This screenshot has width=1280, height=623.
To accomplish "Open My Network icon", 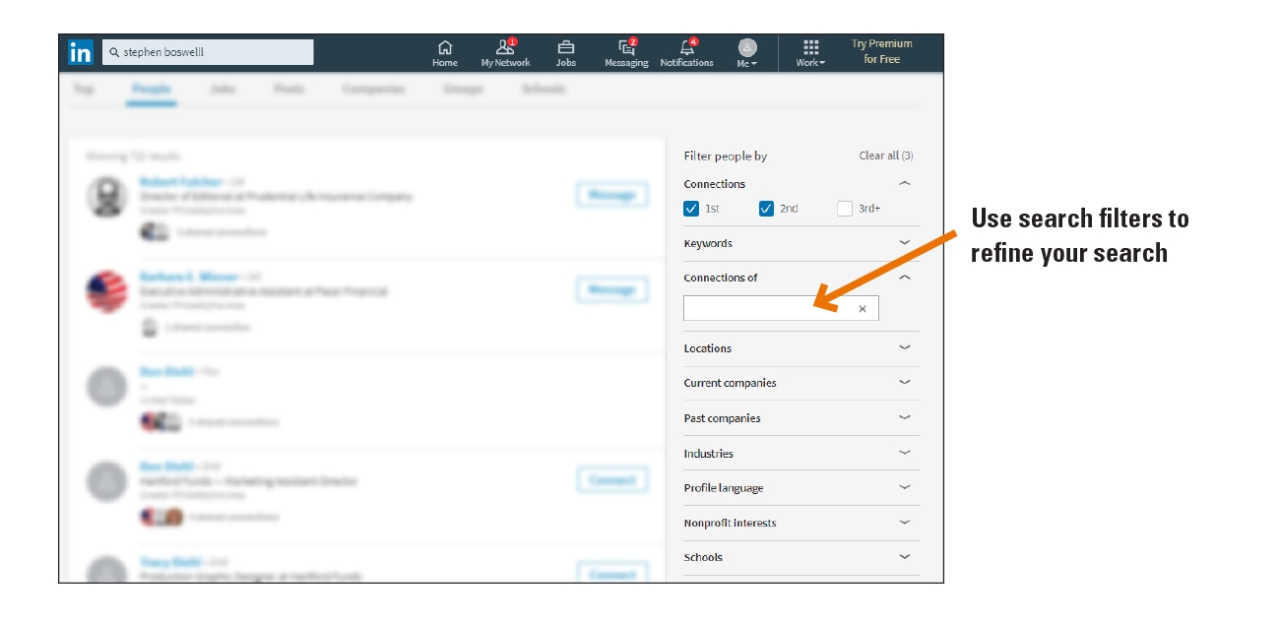I will pos(505,48).
